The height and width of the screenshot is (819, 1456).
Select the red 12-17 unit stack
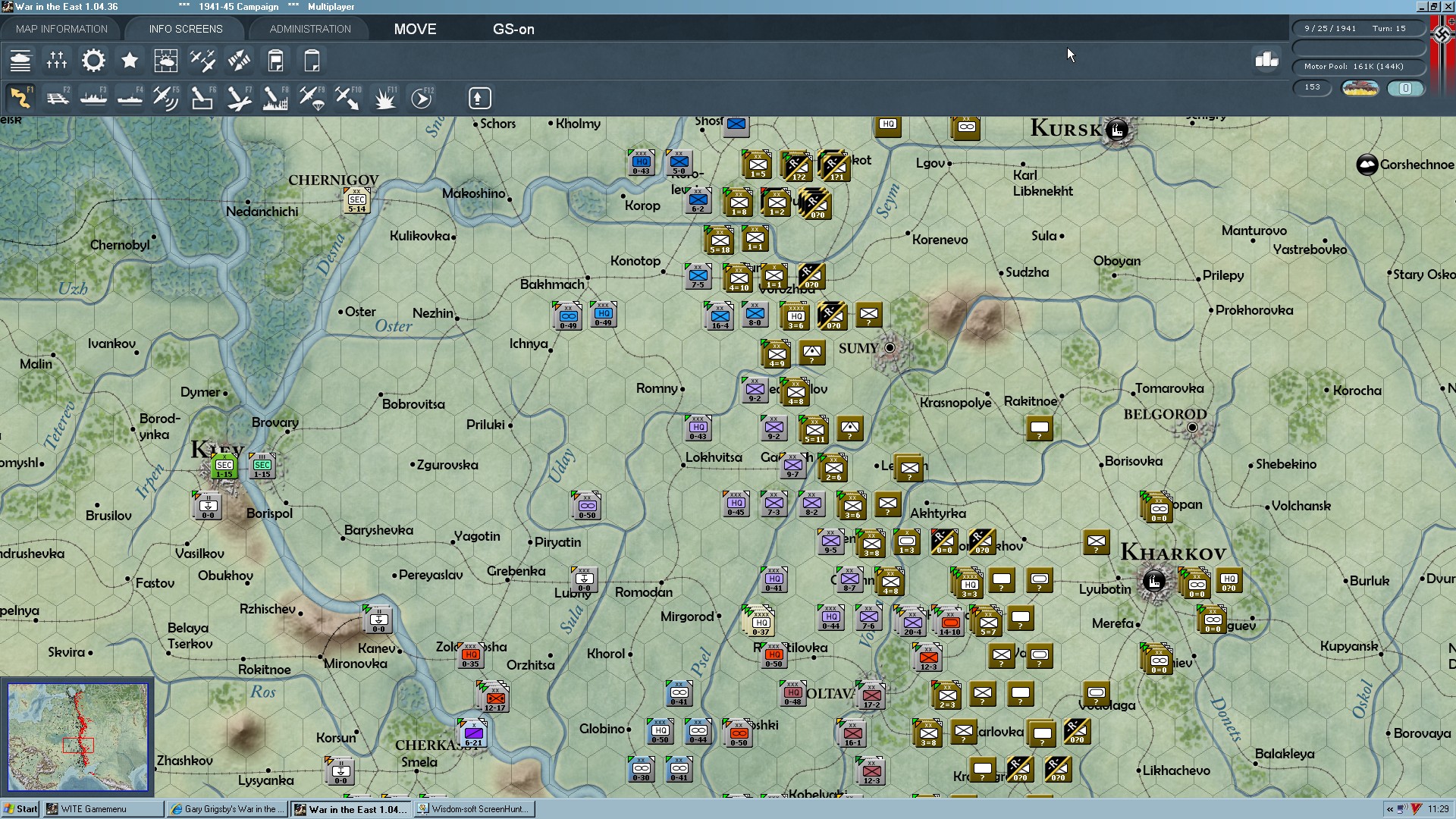495,698
